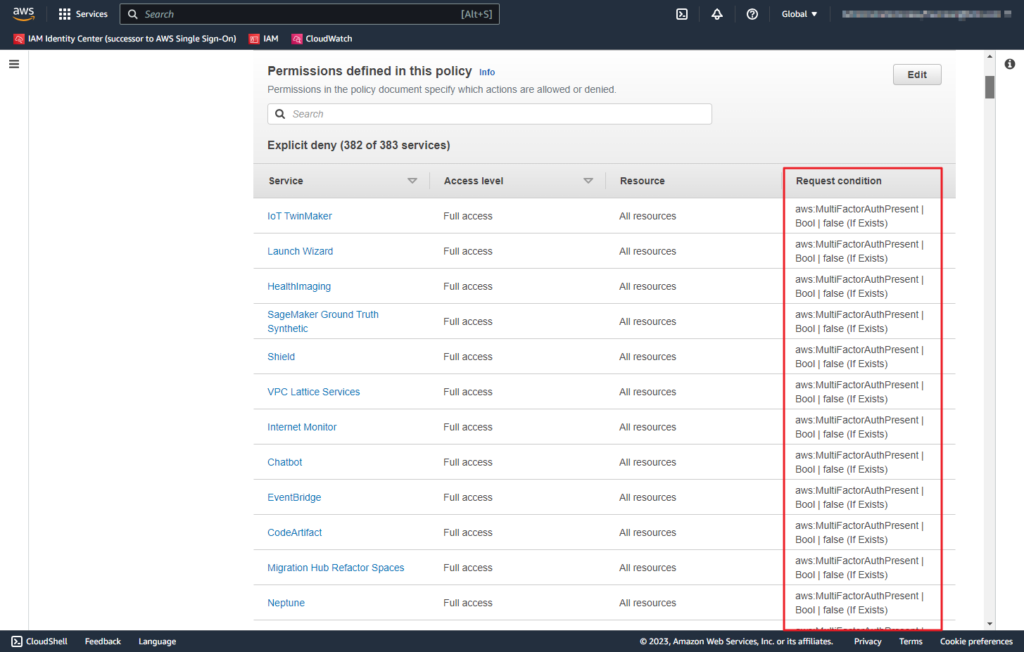Screen dimensions: 1024x652
Task: Open the Chatbot service link
Action: pos(285,463)
